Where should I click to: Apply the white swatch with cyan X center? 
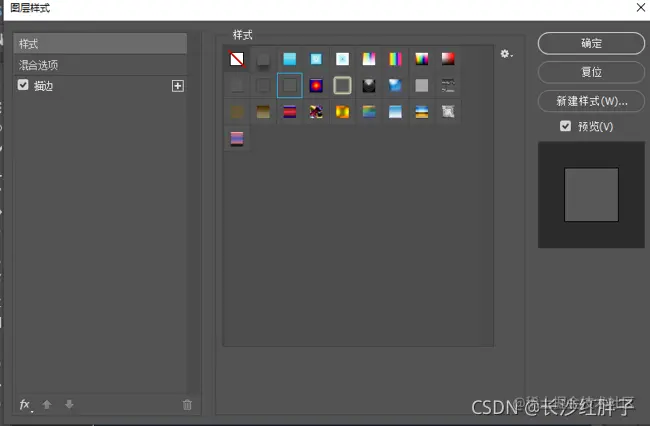342,59
